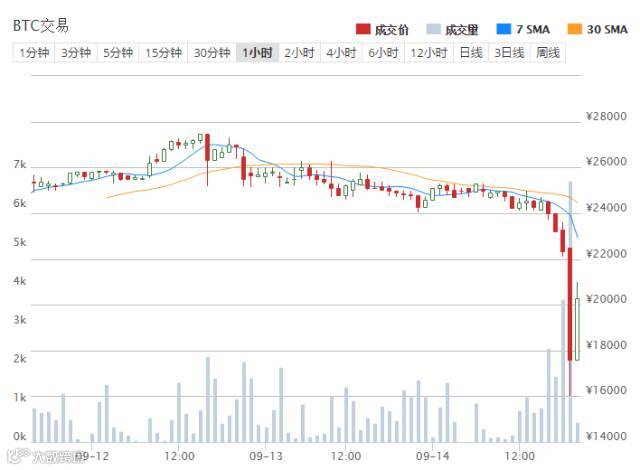Click the ¥14000 price axis label
Screen dimensions: 640x470
[x=606, y=436]
